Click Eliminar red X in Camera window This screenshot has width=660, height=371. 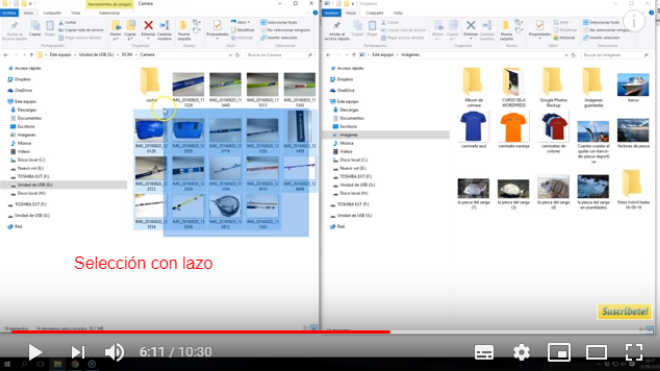(148, 29)
